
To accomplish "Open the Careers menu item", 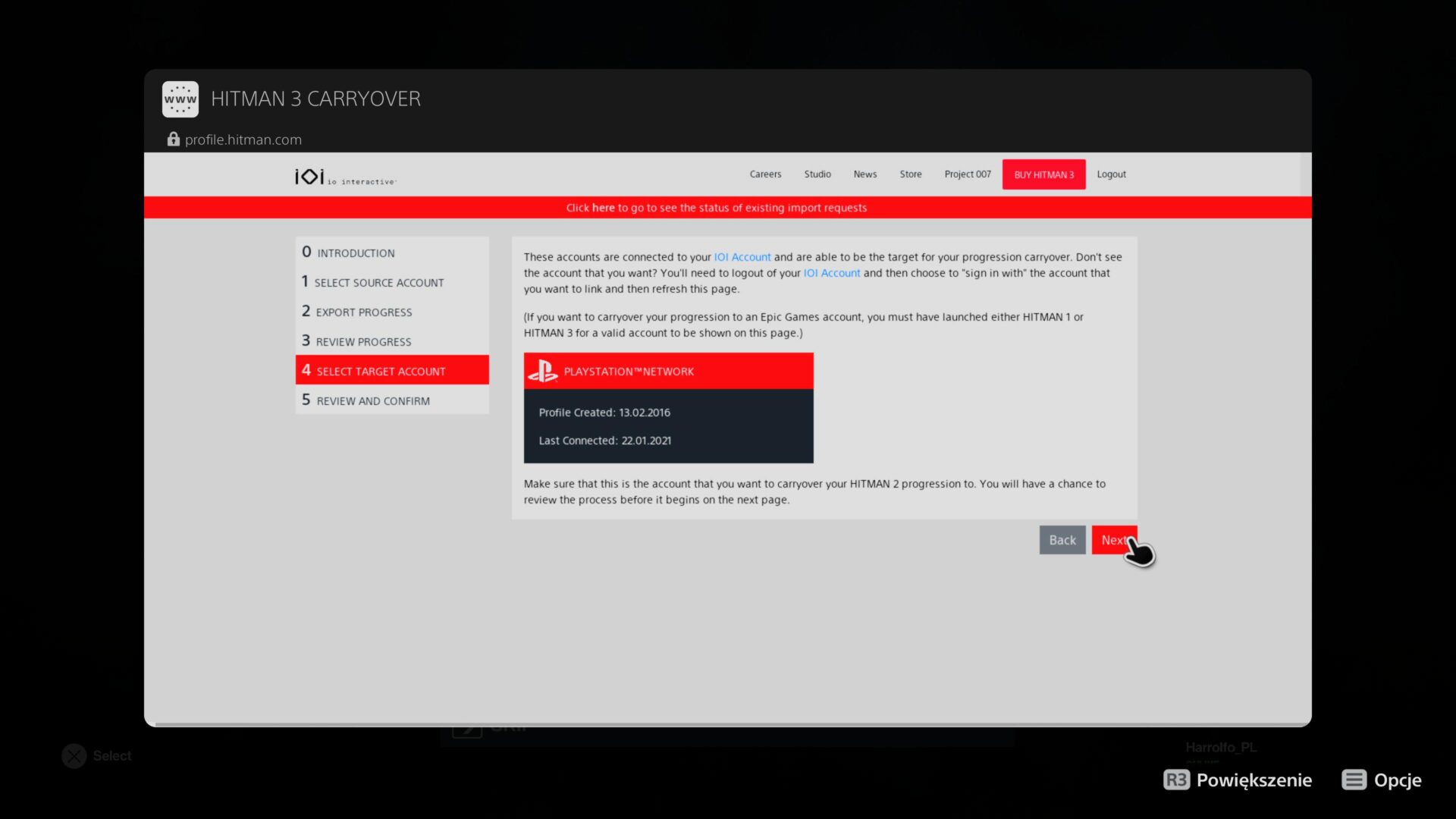I will (x=765, y=174).
